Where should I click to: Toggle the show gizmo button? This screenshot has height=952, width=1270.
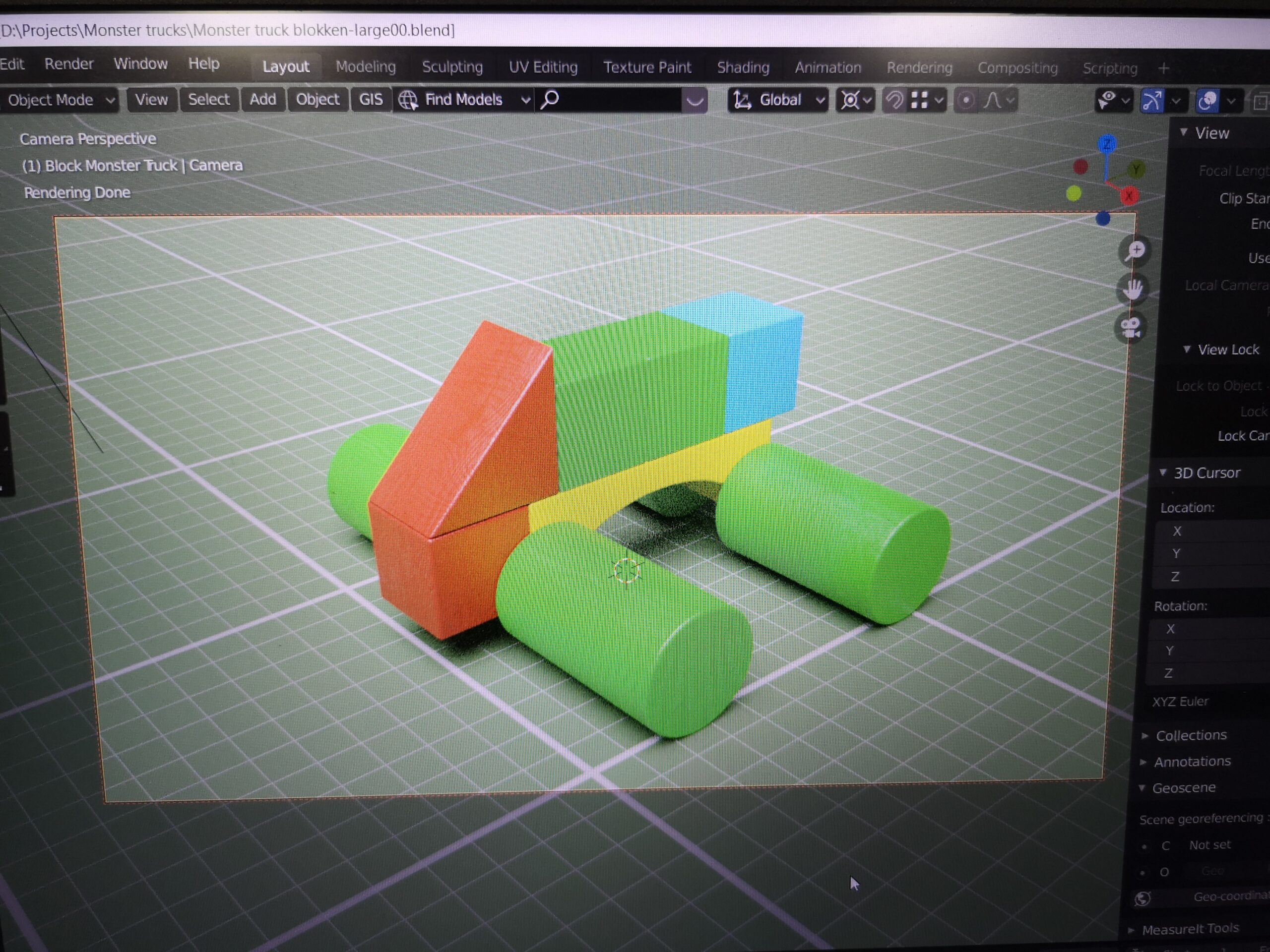click(x=1152, y=101)
